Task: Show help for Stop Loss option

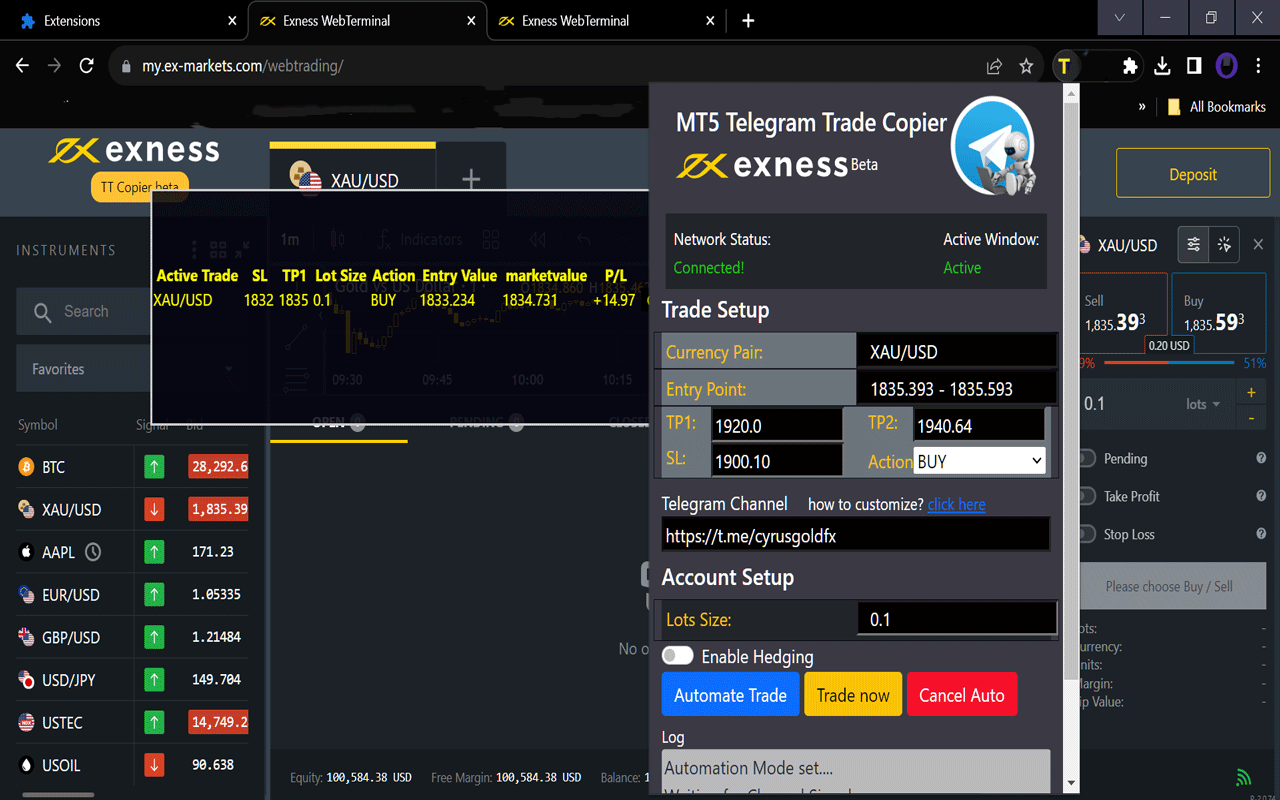Action: [x=1261, y=534]
